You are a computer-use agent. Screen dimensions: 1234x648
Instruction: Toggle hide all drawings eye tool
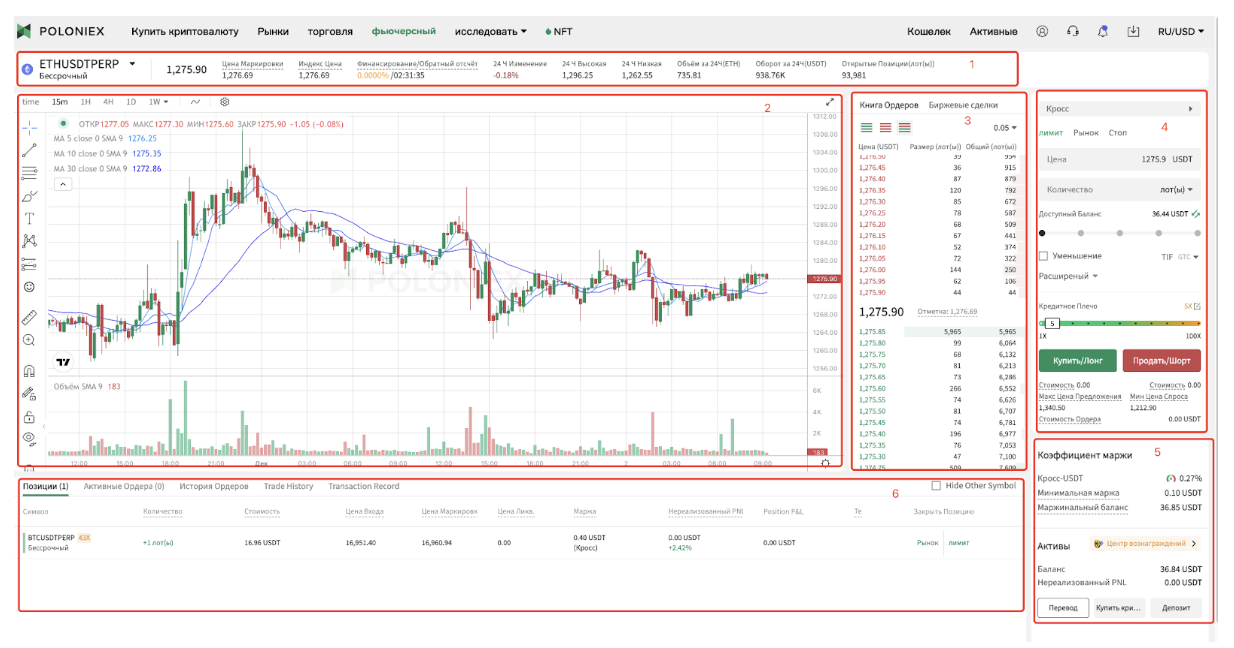point(30,438)
